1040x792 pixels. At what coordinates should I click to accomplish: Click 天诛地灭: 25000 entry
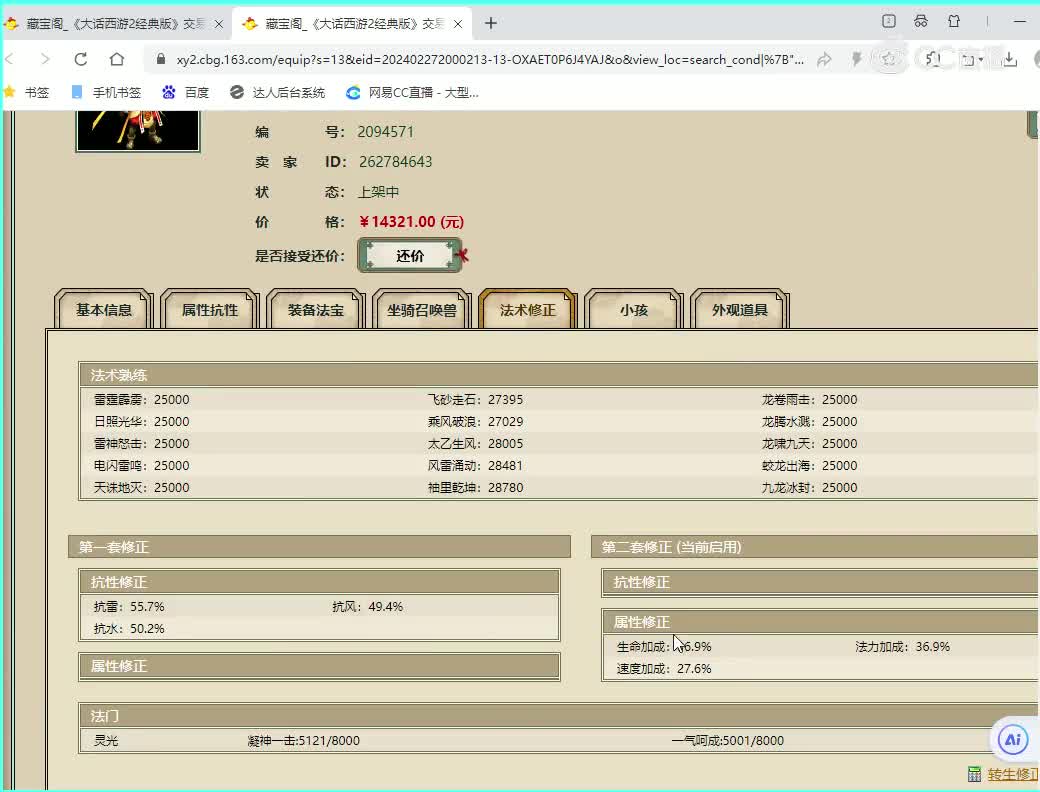(x=141, y=487)
